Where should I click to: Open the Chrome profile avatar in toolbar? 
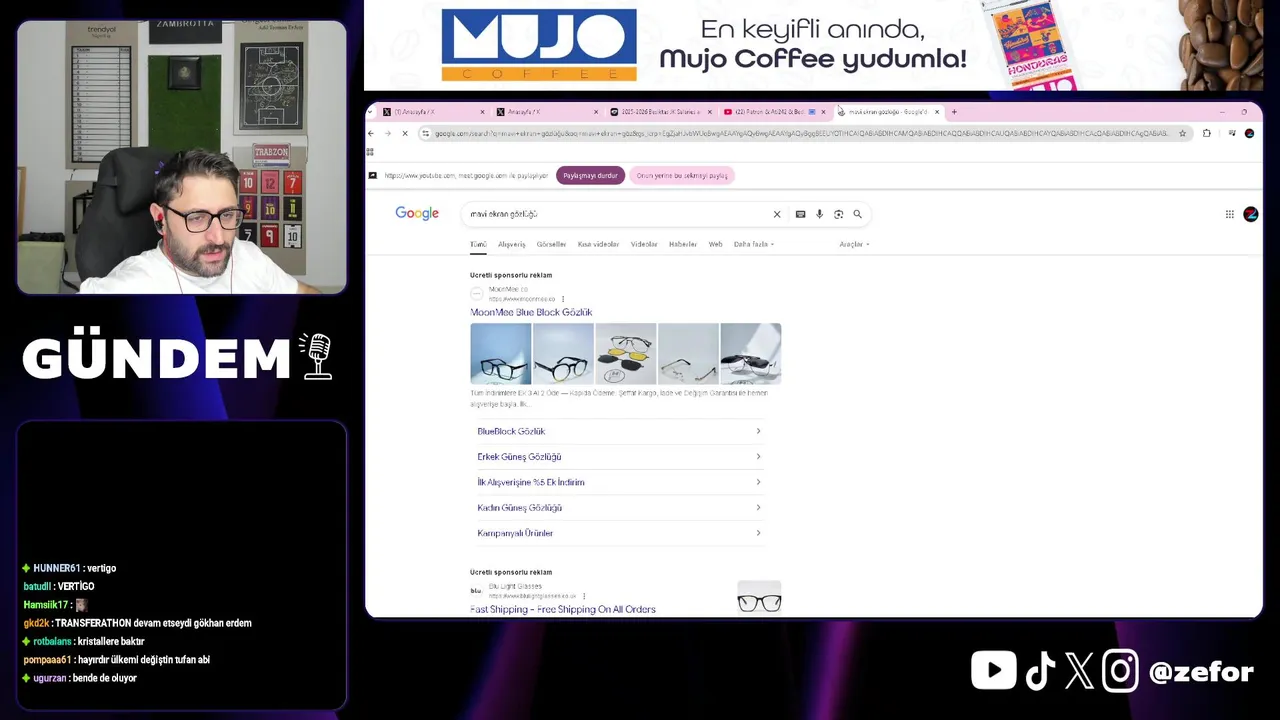point(1249,133)
